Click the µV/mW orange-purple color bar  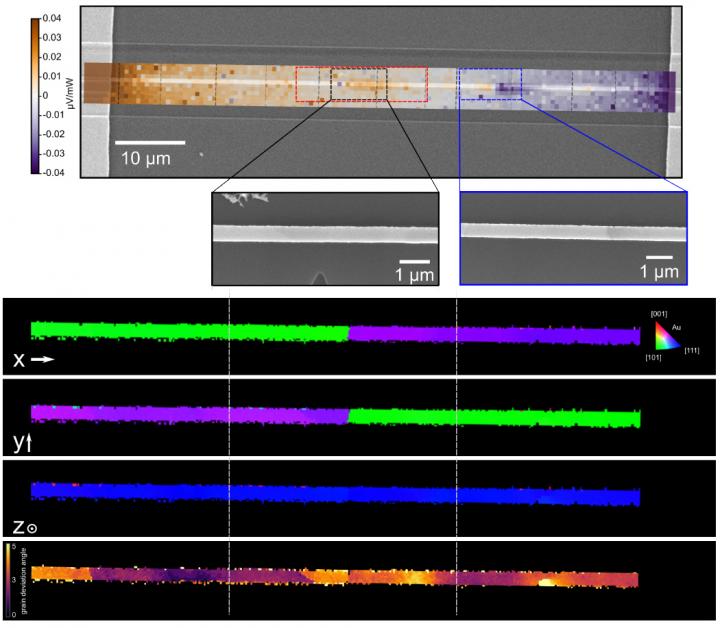coord(35,95)
